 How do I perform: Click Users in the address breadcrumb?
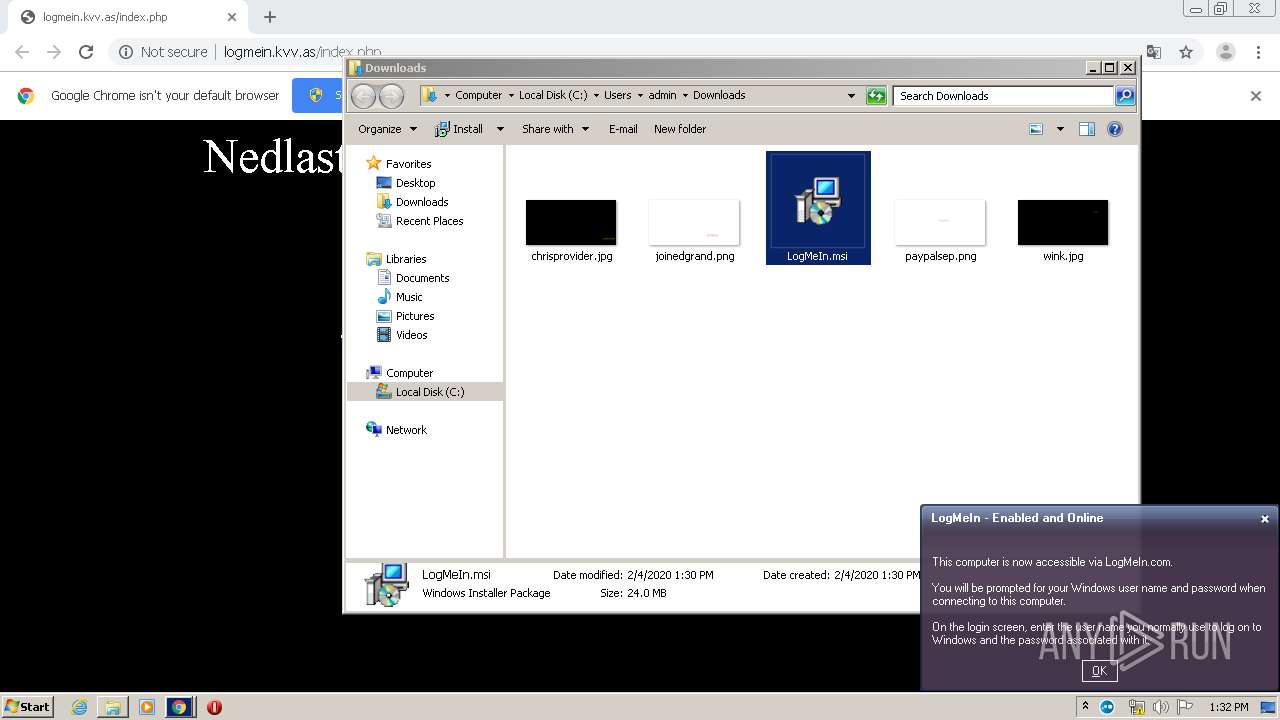point(617,96)
